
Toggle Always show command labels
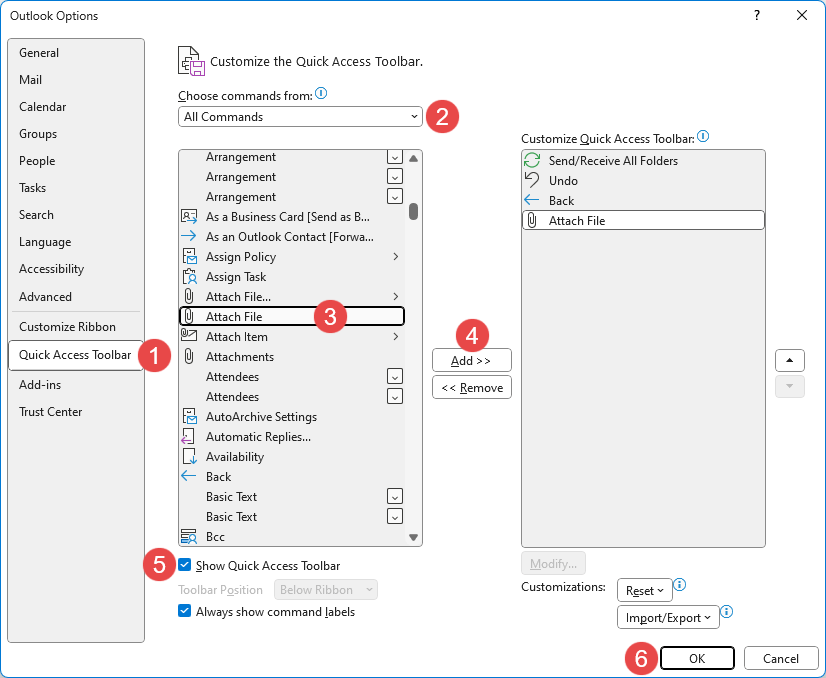[x=184, y=611]
